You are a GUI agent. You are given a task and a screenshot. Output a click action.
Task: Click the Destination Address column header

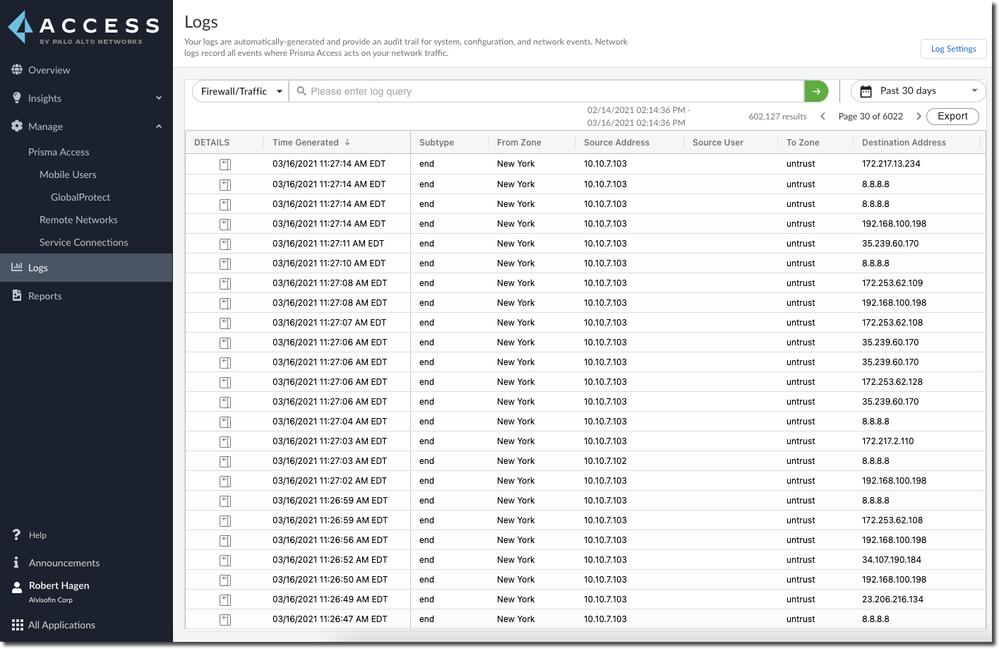tap(903, 143)
